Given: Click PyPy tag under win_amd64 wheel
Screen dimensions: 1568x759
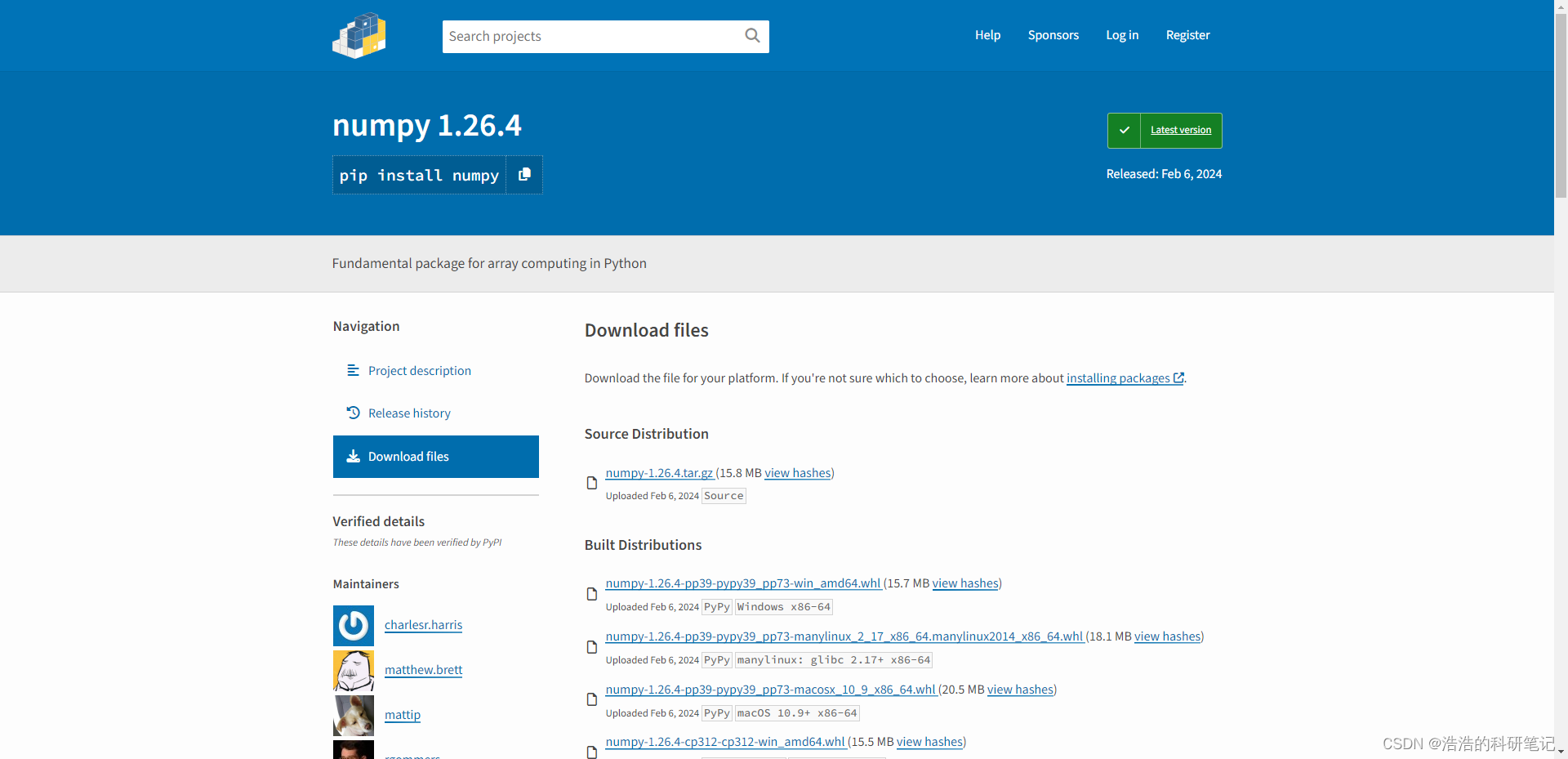Looking at the screenshot, I should click(x=717, y=607).
